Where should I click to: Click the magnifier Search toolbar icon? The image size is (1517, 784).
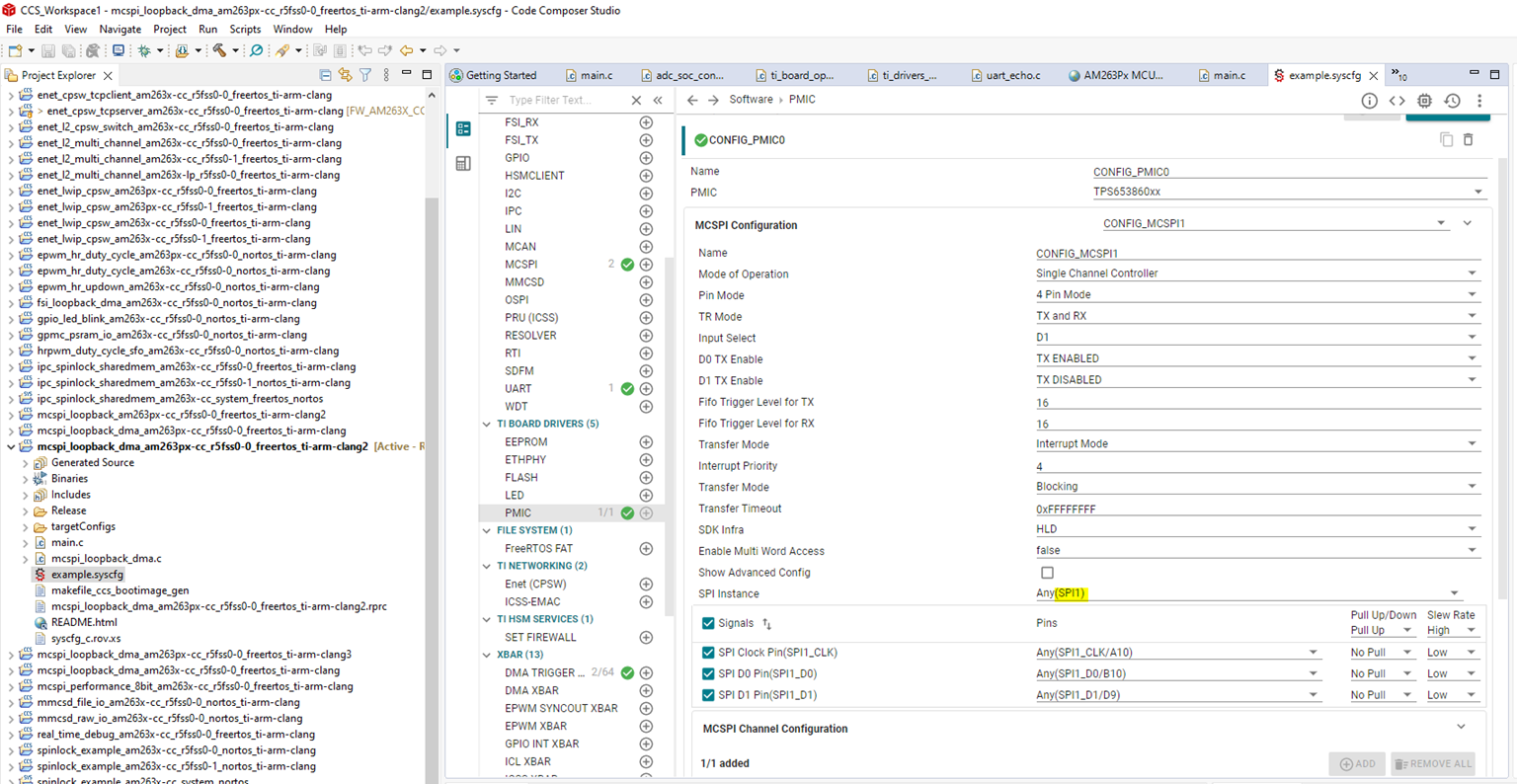point(257,50)
